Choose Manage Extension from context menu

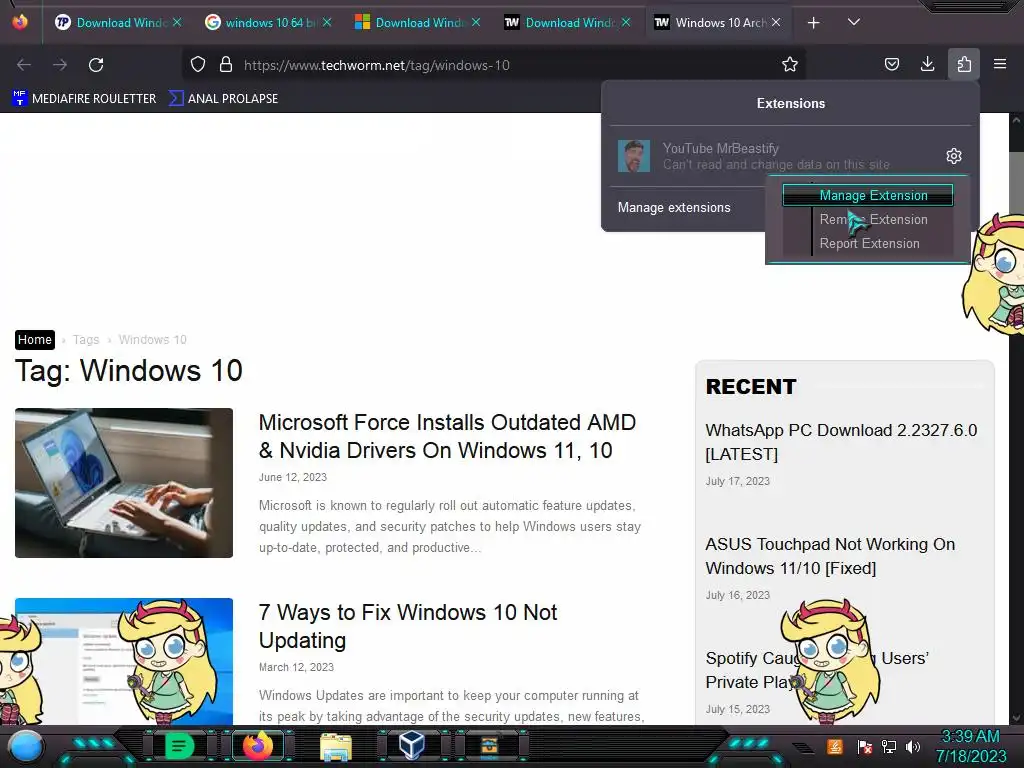868,195
